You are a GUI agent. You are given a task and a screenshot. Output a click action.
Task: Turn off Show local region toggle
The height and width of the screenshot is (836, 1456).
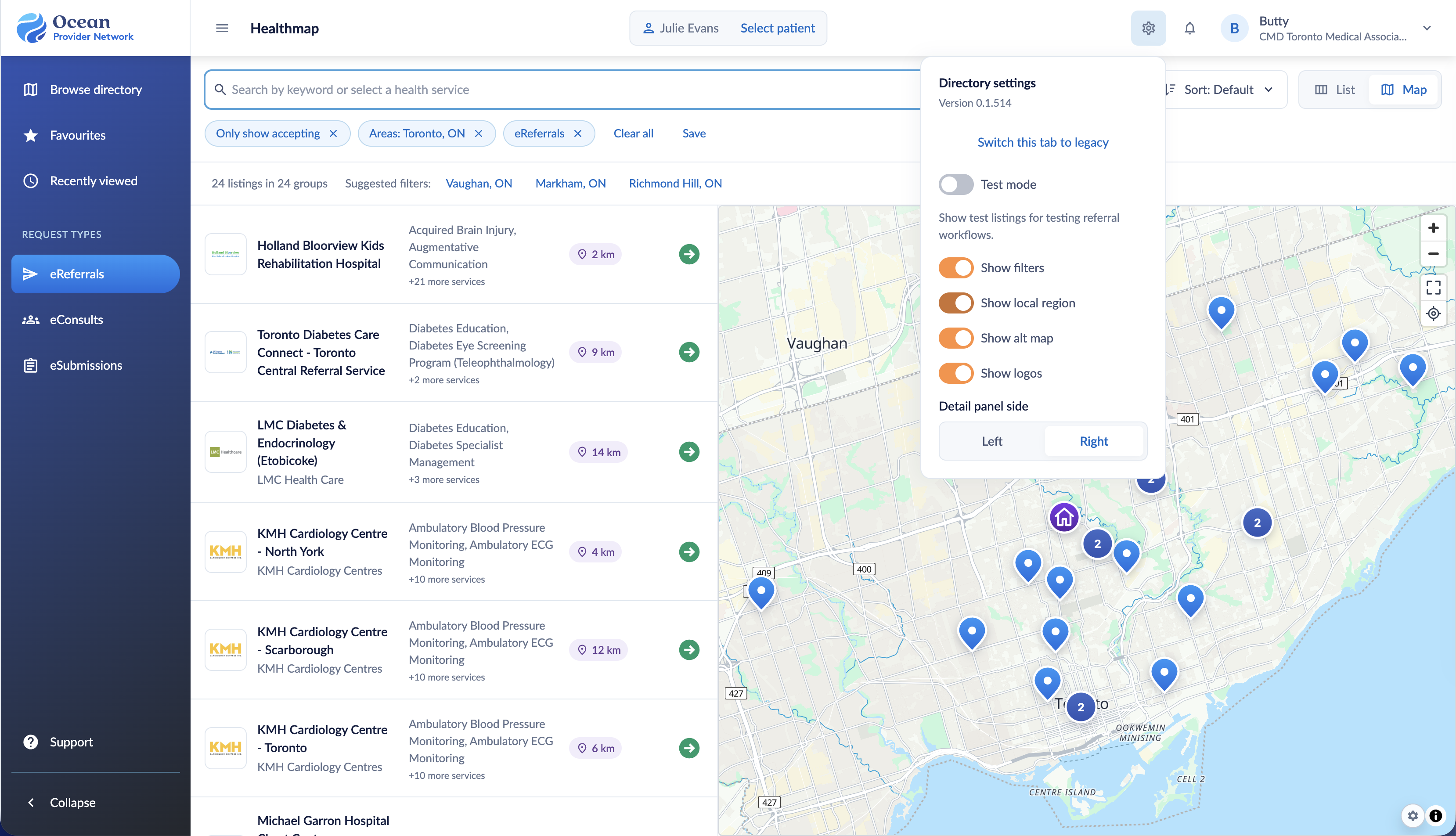tap(956, 303)
